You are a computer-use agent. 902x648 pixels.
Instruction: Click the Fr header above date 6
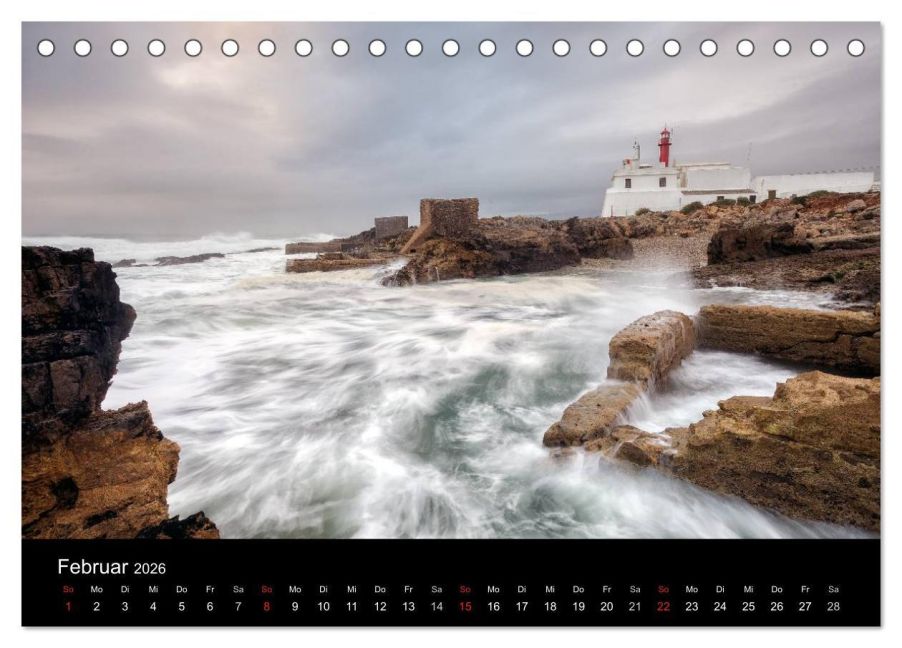[x=210, y=590]
